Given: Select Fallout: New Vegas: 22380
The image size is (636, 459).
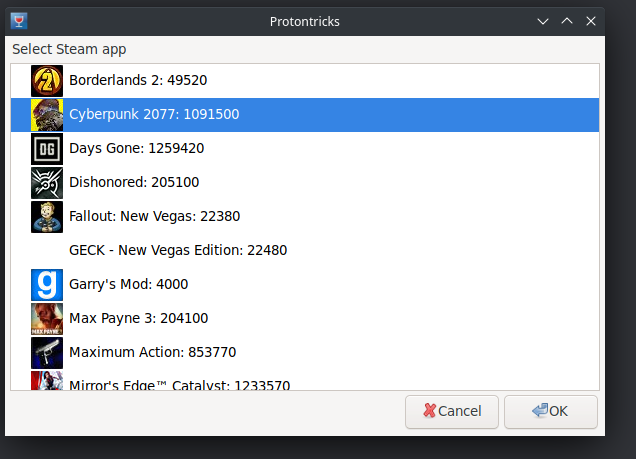Looking at the screenshot, I should 154,216.
